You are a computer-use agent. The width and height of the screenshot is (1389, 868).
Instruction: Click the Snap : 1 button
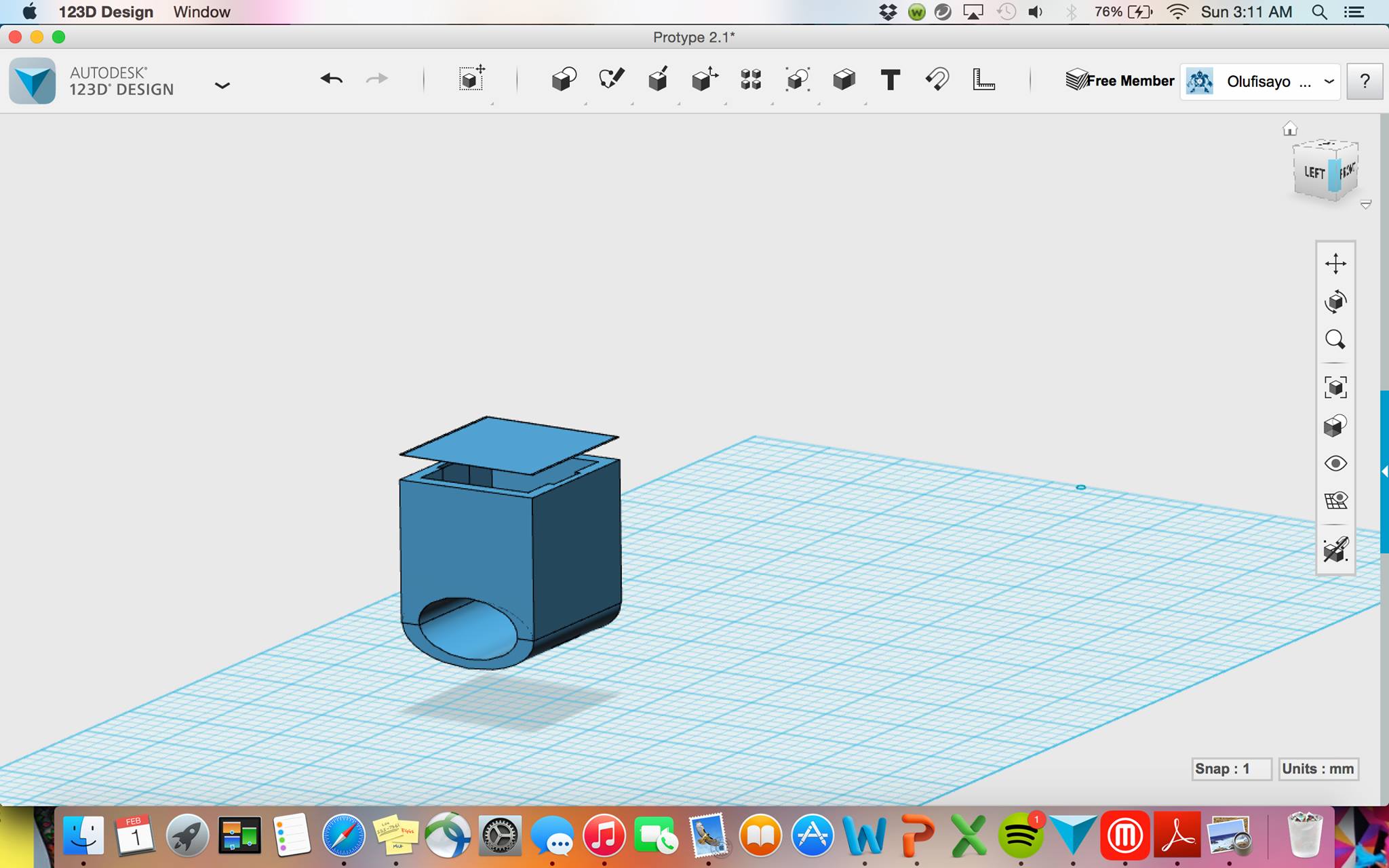pyautogui.click(x=1230, y=769)
